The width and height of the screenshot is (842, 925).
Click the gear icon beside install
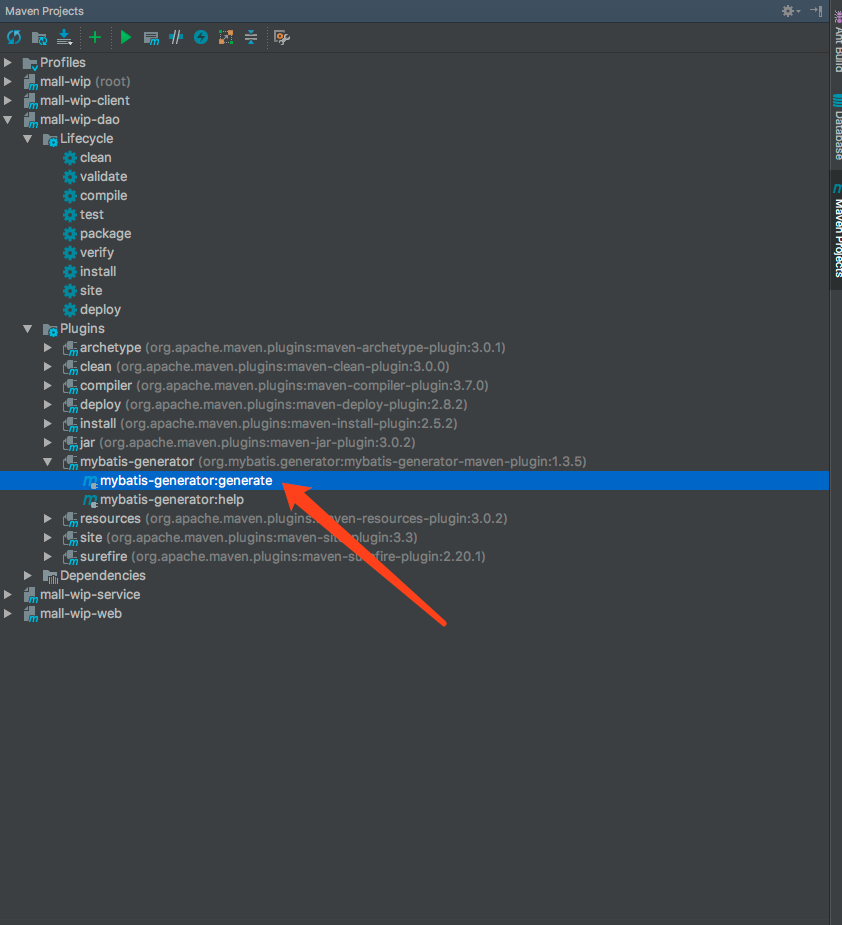[x=70, y=271]
